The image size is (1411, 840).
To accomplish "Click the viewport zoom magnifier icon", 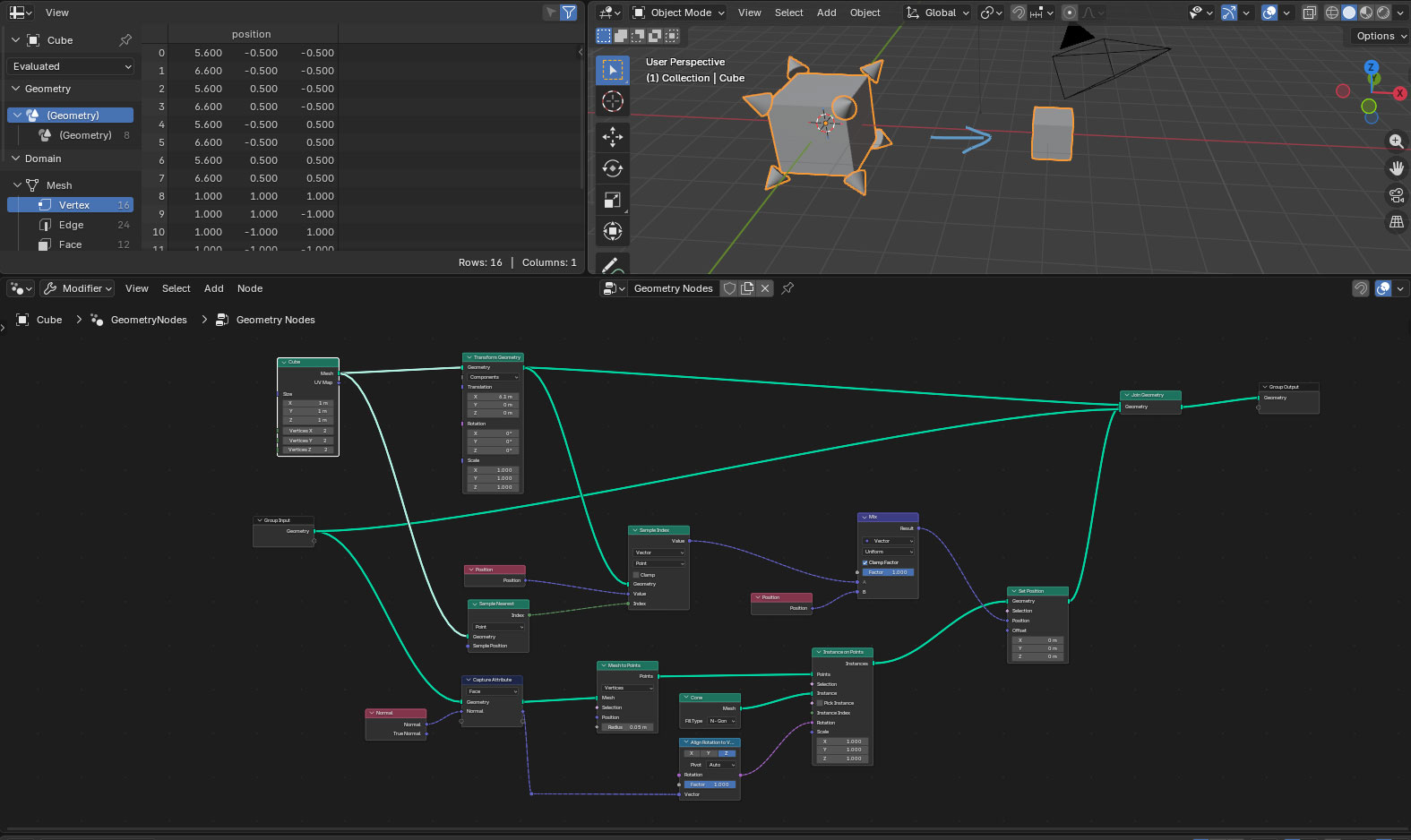I will [1396, 141].
